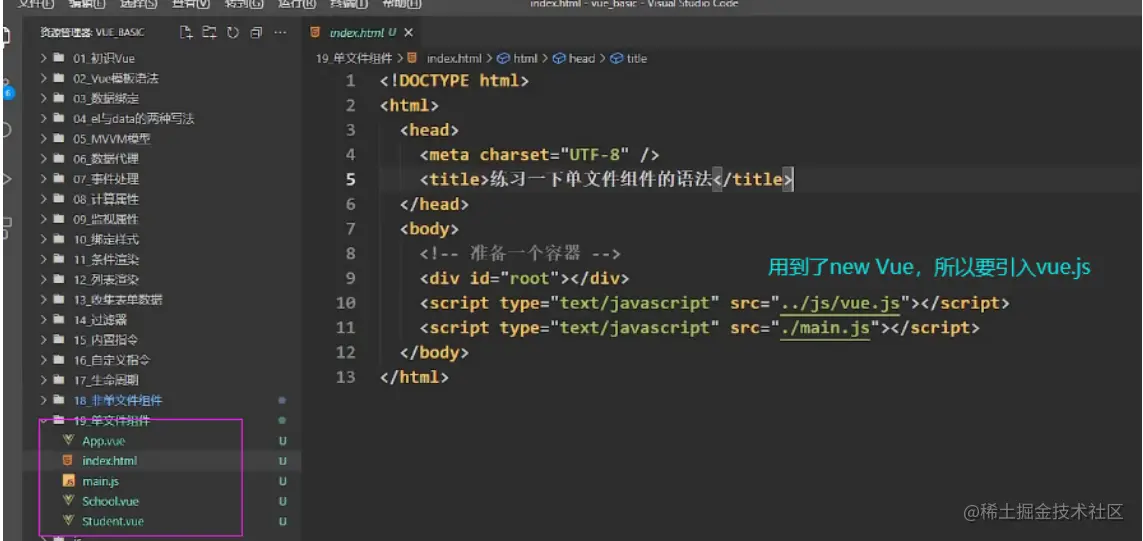Open the 文件(F) menu
Viewport: 1143px width, 541px height.
(x=36, y=4)
